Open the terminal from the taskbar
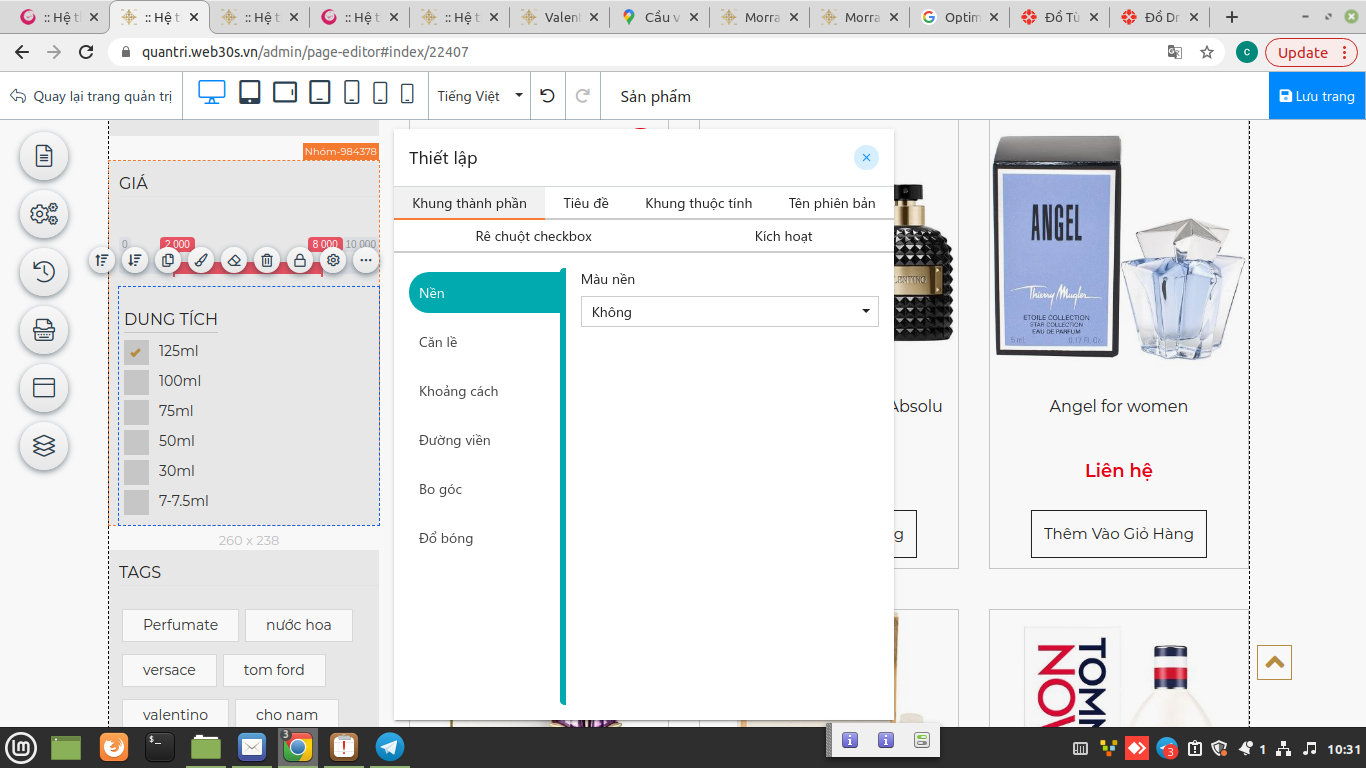This screenshot has height=768, width=1366. click(x=160, y=747)
